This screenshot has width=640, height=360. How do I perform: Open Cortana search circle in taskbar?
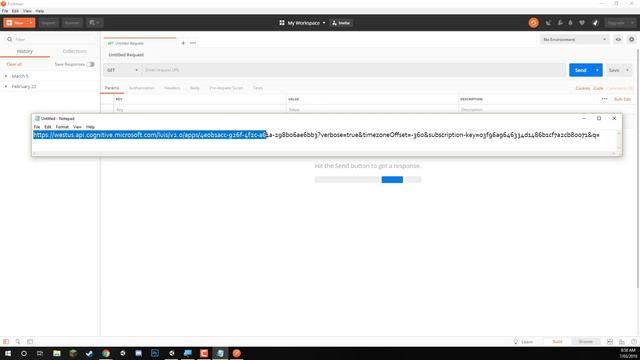[24, 353]
